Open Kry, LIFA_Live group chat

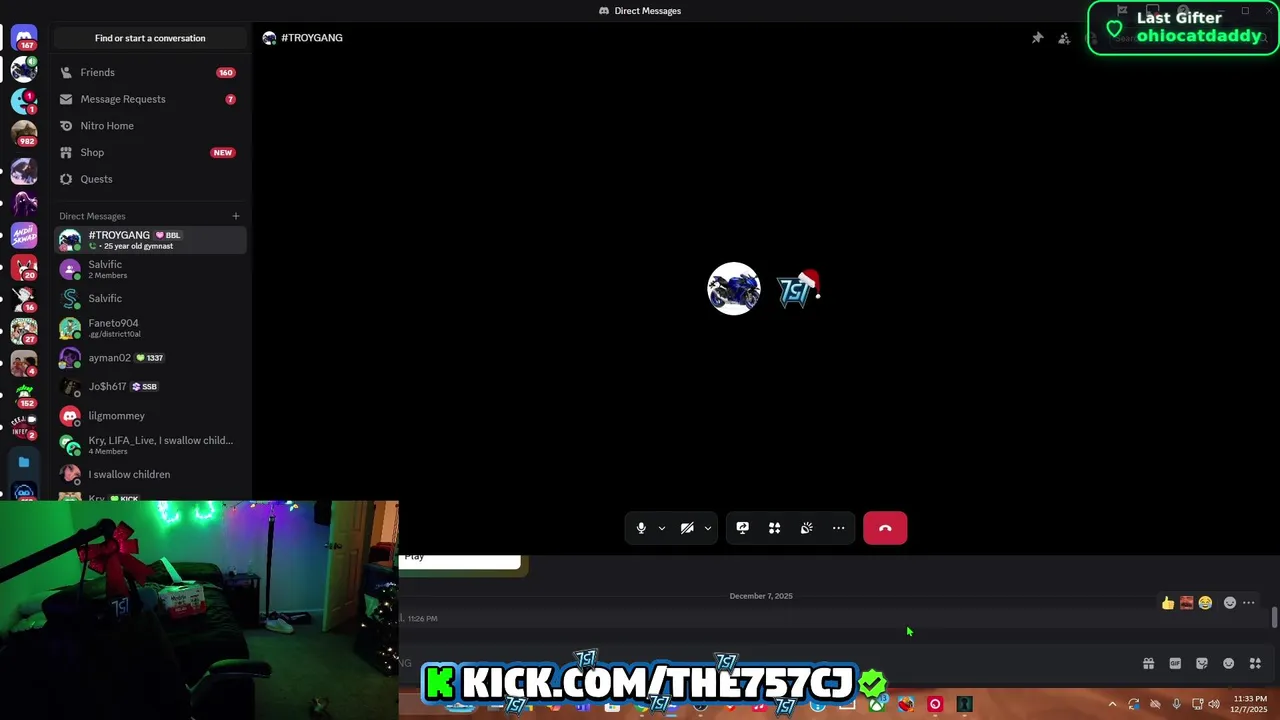coord(150,445)
